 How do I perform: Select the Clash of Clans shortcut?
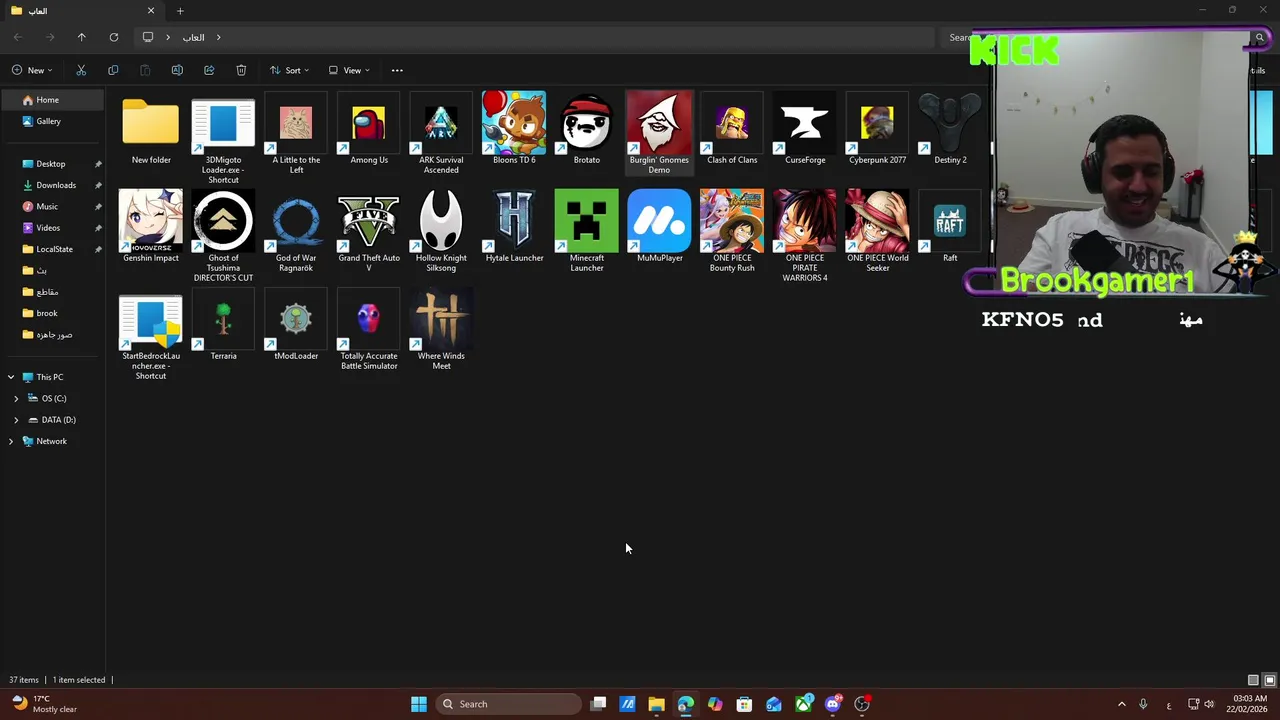pos(732,128)
